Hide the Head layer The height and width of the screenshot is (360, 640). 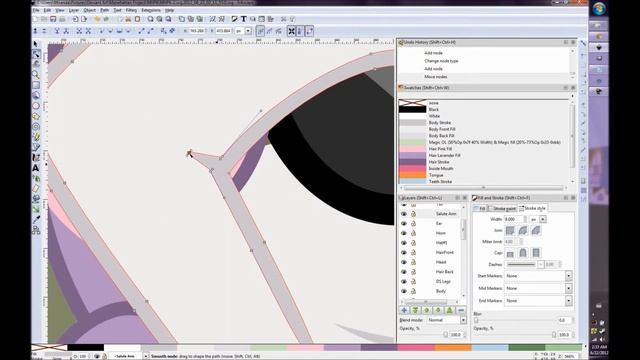tap(404, 262)
